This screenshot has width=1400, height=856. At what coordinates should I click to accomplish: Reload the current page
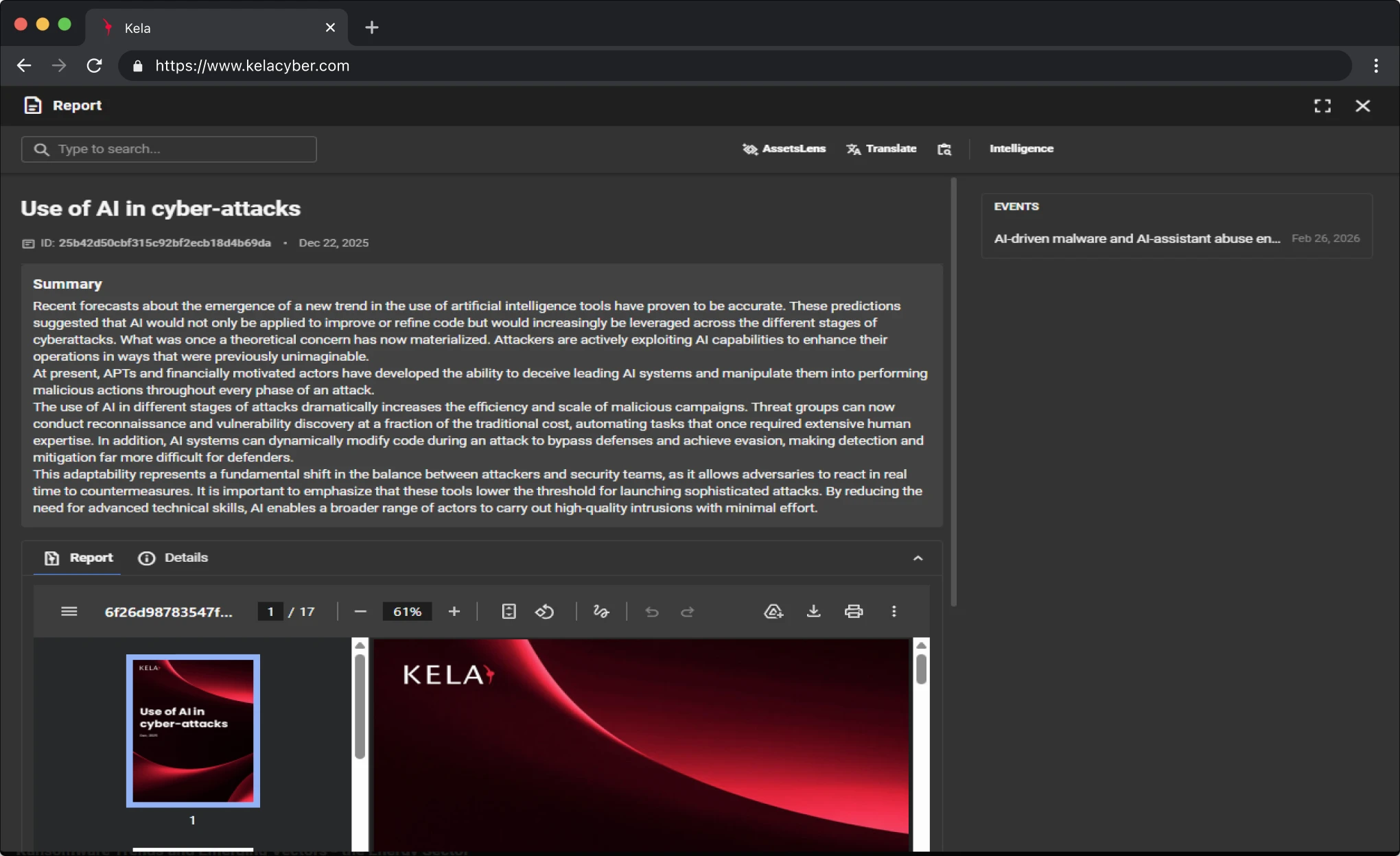point(94,65)
